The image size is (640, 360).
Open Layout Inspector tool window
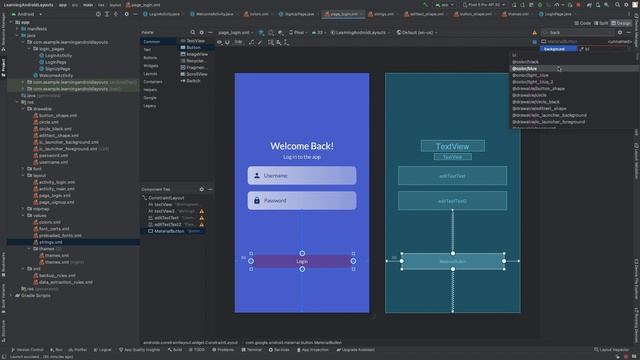(x=611, y=350)
